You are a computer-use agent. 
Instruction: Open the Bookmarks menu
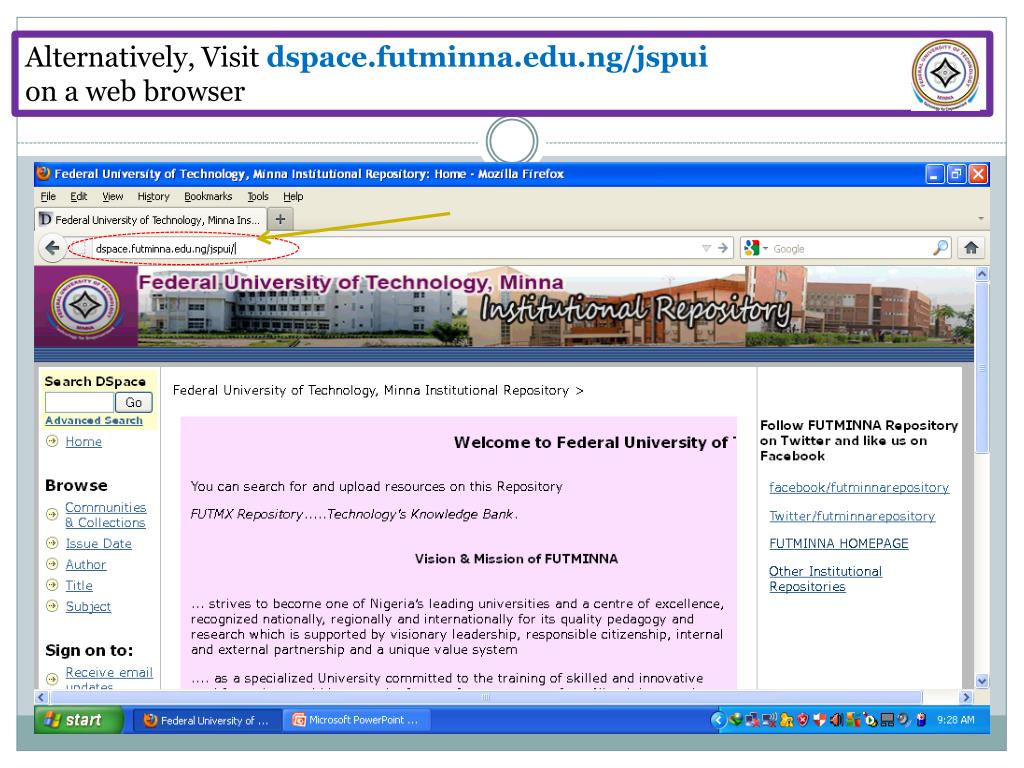click(208, 197)
